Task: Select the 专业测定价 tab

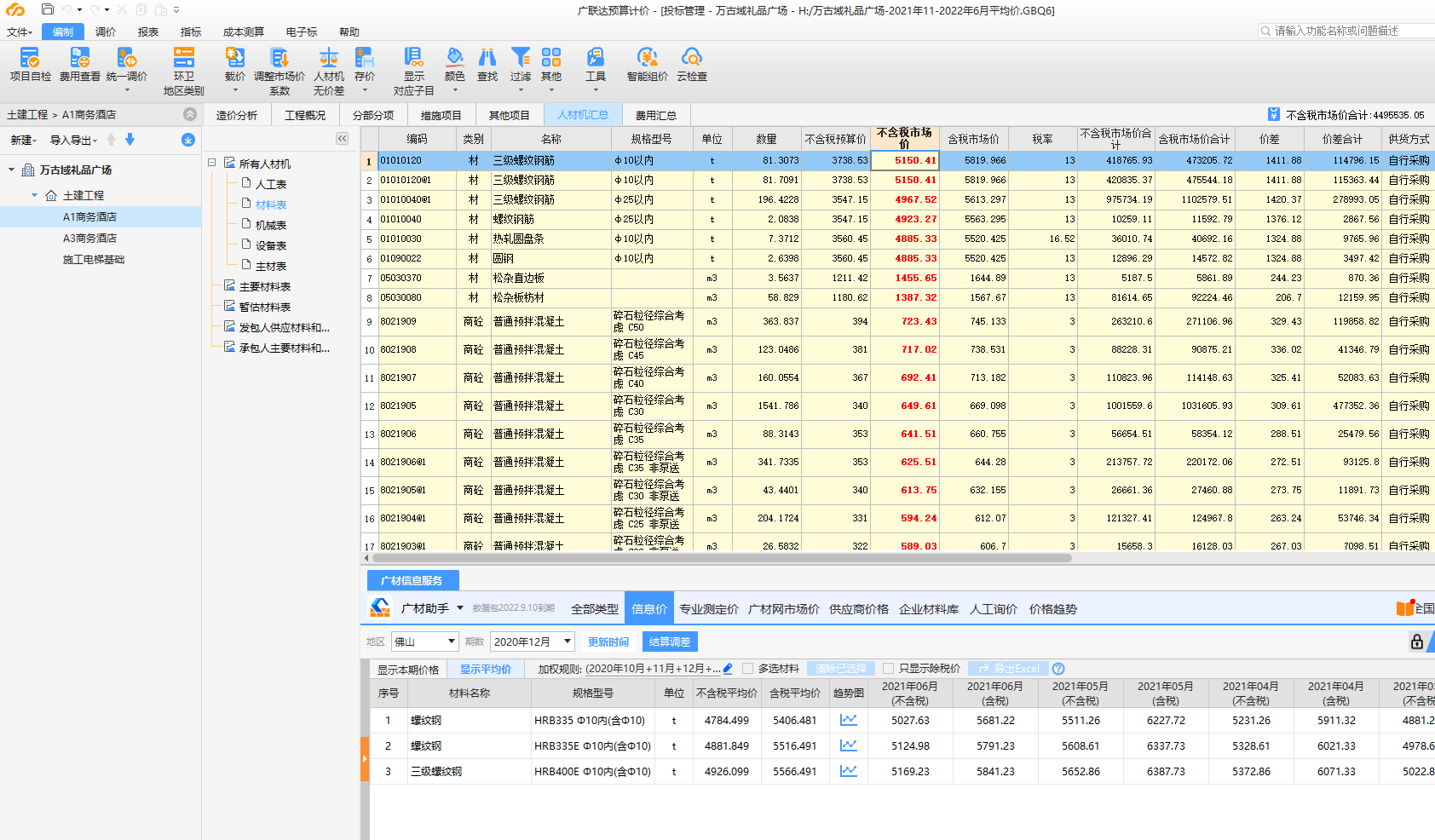Action: click(709, 608)
